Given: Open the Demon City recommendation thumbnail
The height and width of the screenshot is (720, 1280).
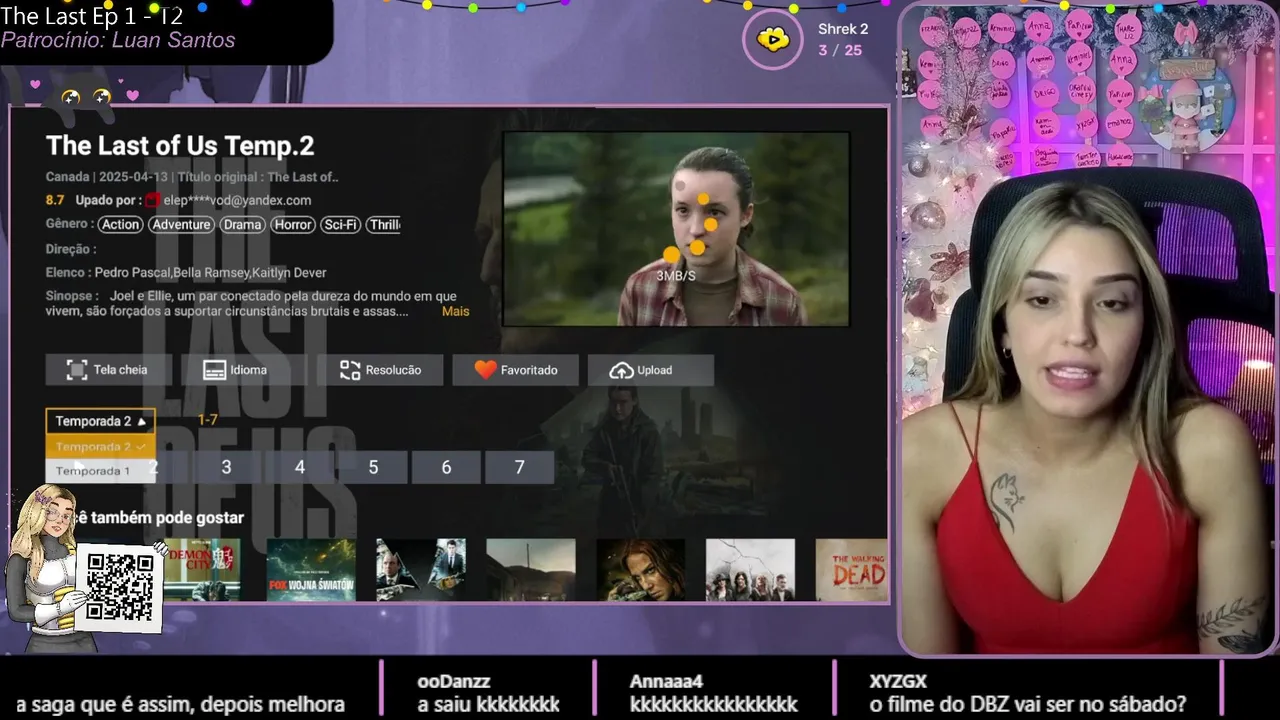Looking at the screenshot, I should [x=203, y=570].
